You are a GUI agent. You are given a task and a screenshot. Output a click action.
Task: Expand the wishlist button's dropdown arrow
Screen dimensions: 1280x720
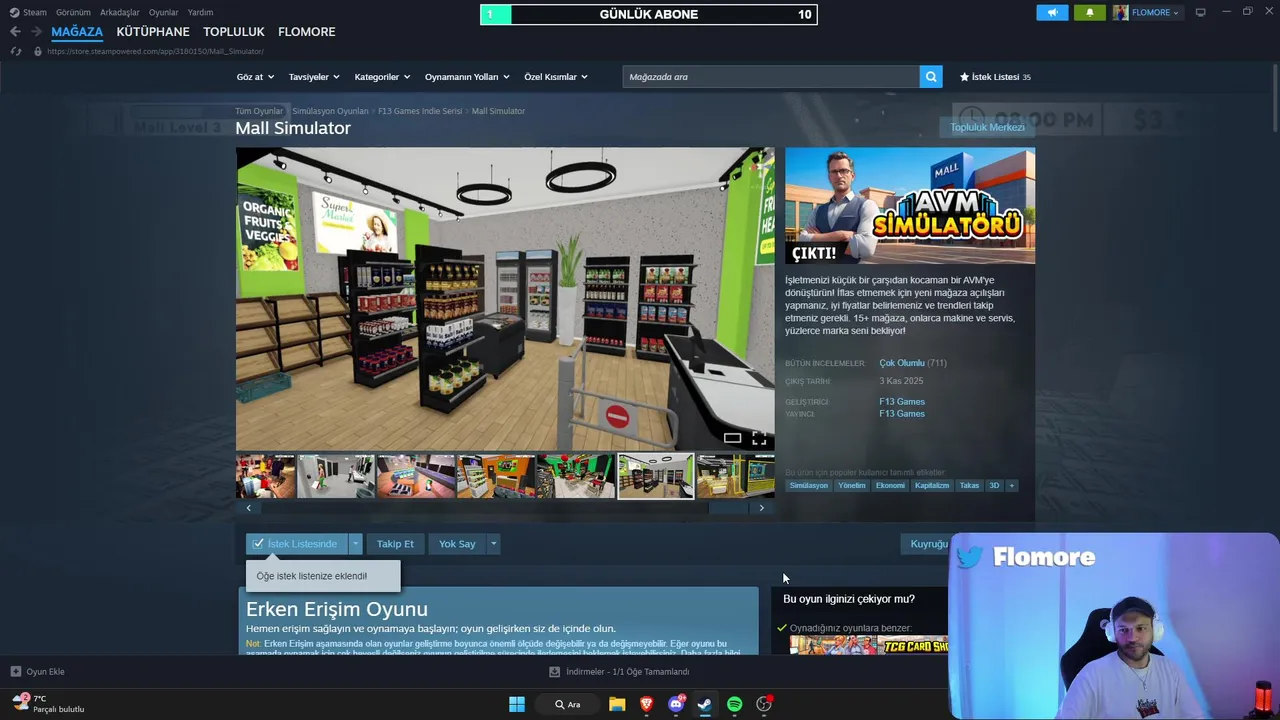tap(355, 544)
